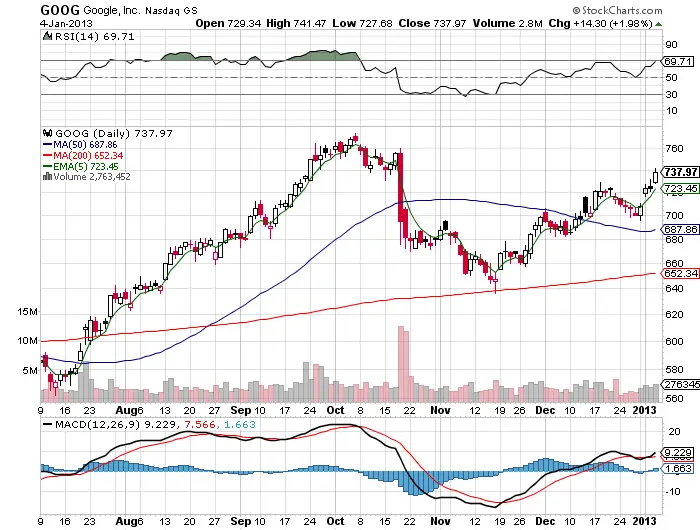Image resolution: width=700 pixels, height=530 pixels.
Task: Click the tallest red volume bar in October
Action: coord(400,364)
